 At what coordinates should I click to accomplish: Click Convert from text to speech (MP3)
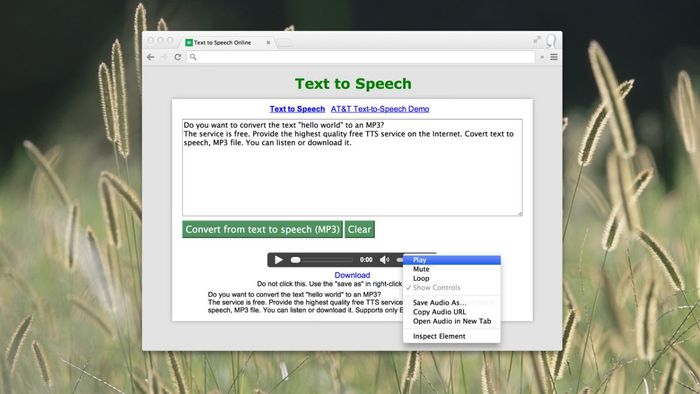262,229
